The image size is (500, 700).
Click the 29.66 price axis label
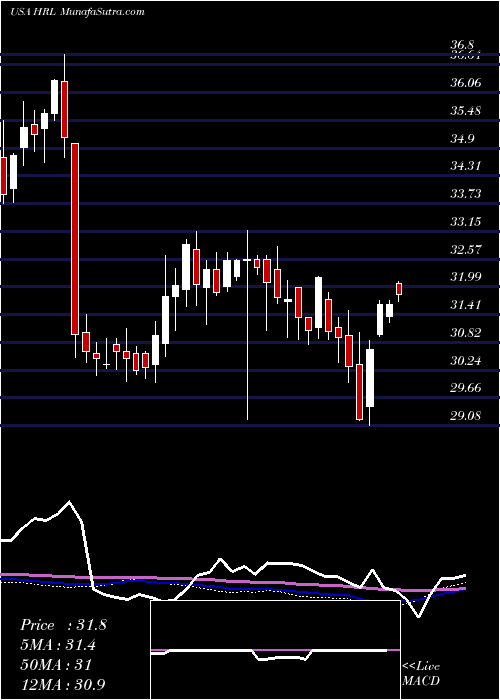click(x=466, y=388)
